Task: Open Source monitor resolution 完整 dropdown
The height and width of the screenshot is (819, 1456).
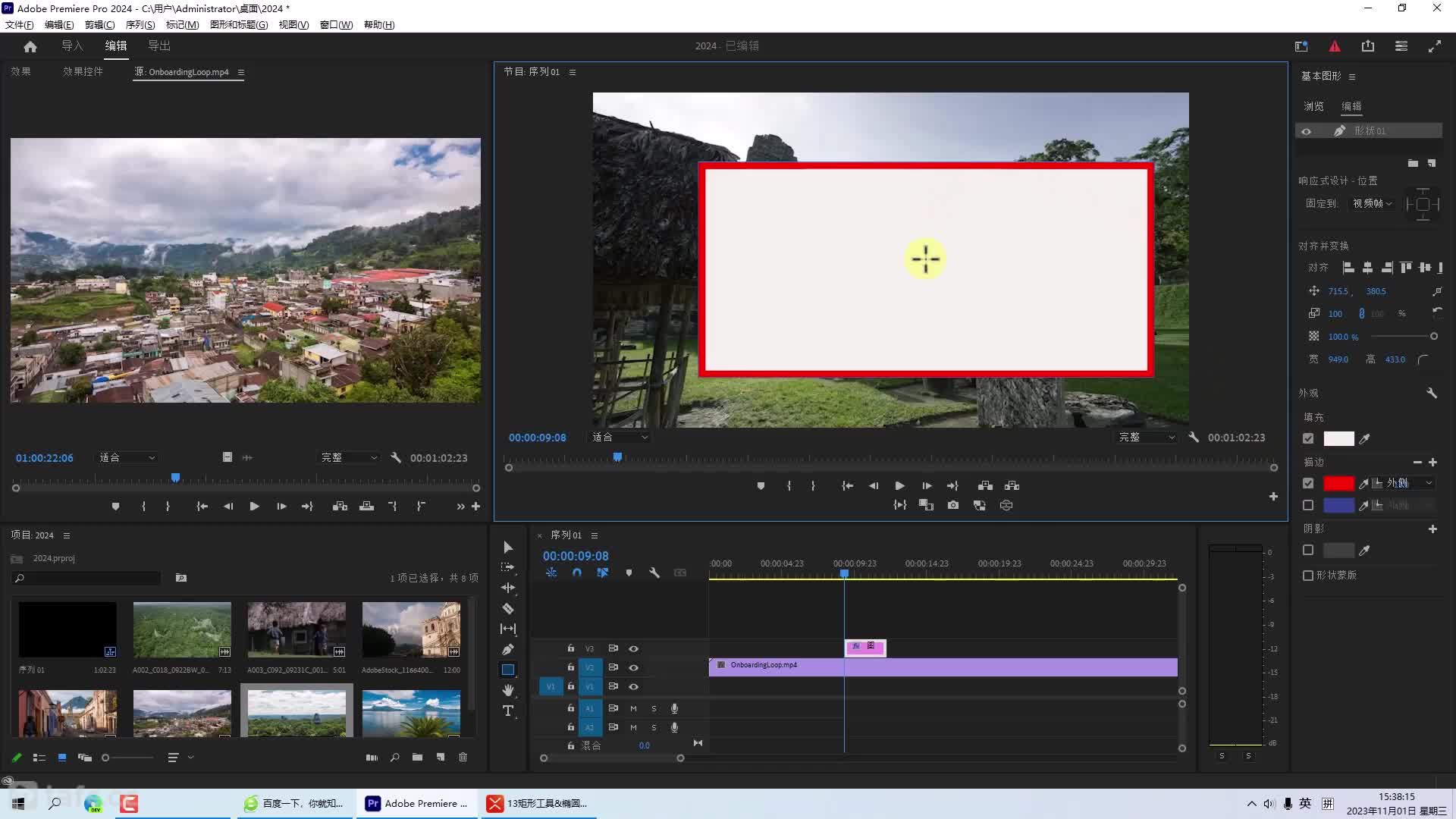Action: (x=349, y=458)
